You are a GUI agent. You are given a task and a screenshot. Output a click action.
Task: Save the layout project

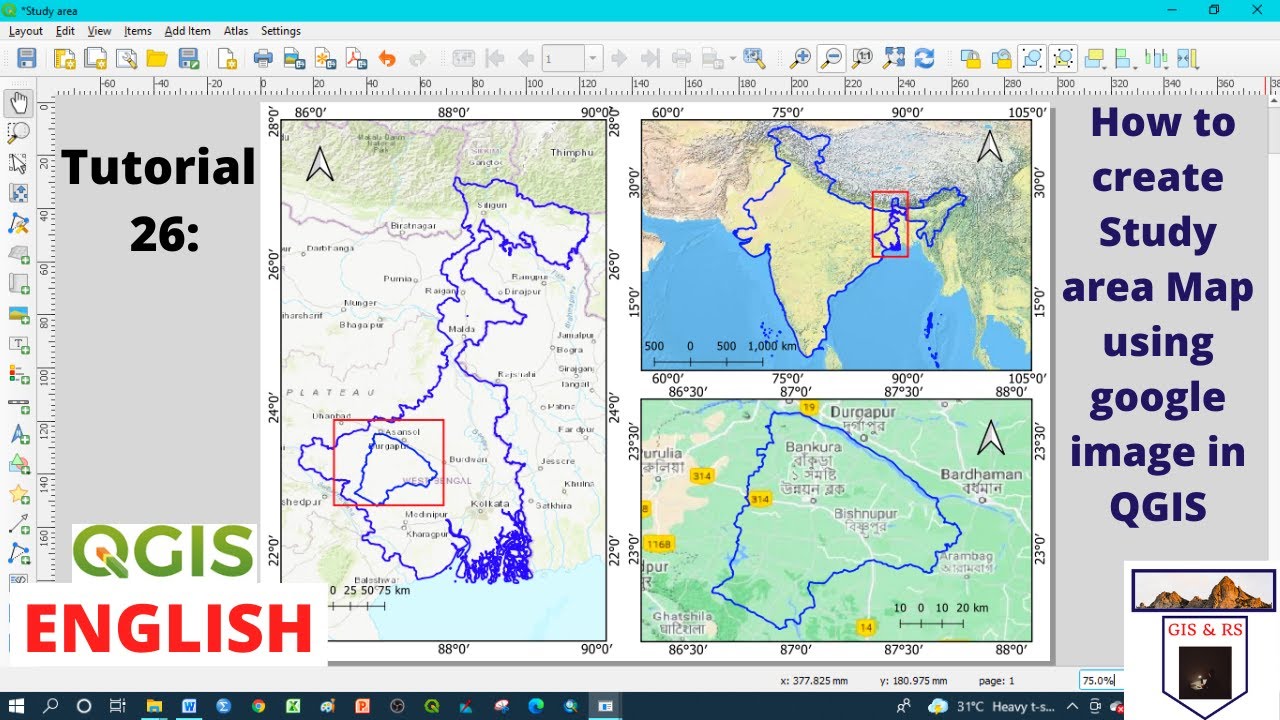pyautogui.click(x=27, y=58)
